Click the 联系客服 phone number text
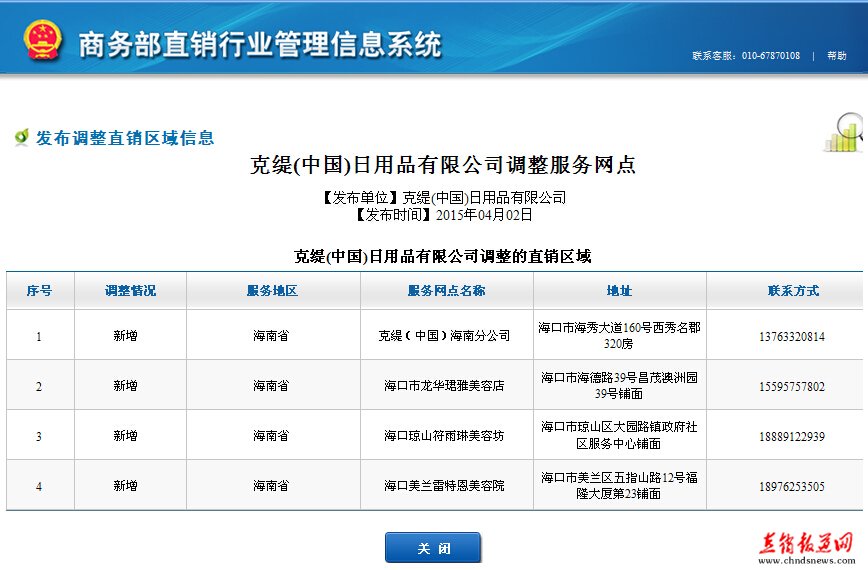This screenshot has height=570, width=868. pyautogui.click(x=746, y=55)
